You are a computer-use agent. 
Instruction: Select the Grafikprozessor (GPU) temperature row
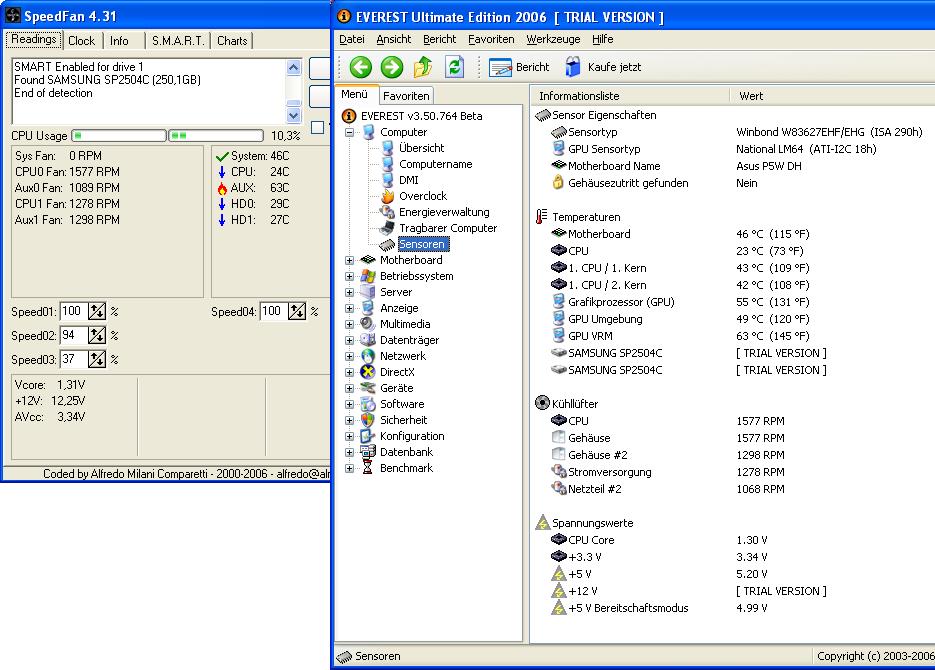[x=733, y=302]
